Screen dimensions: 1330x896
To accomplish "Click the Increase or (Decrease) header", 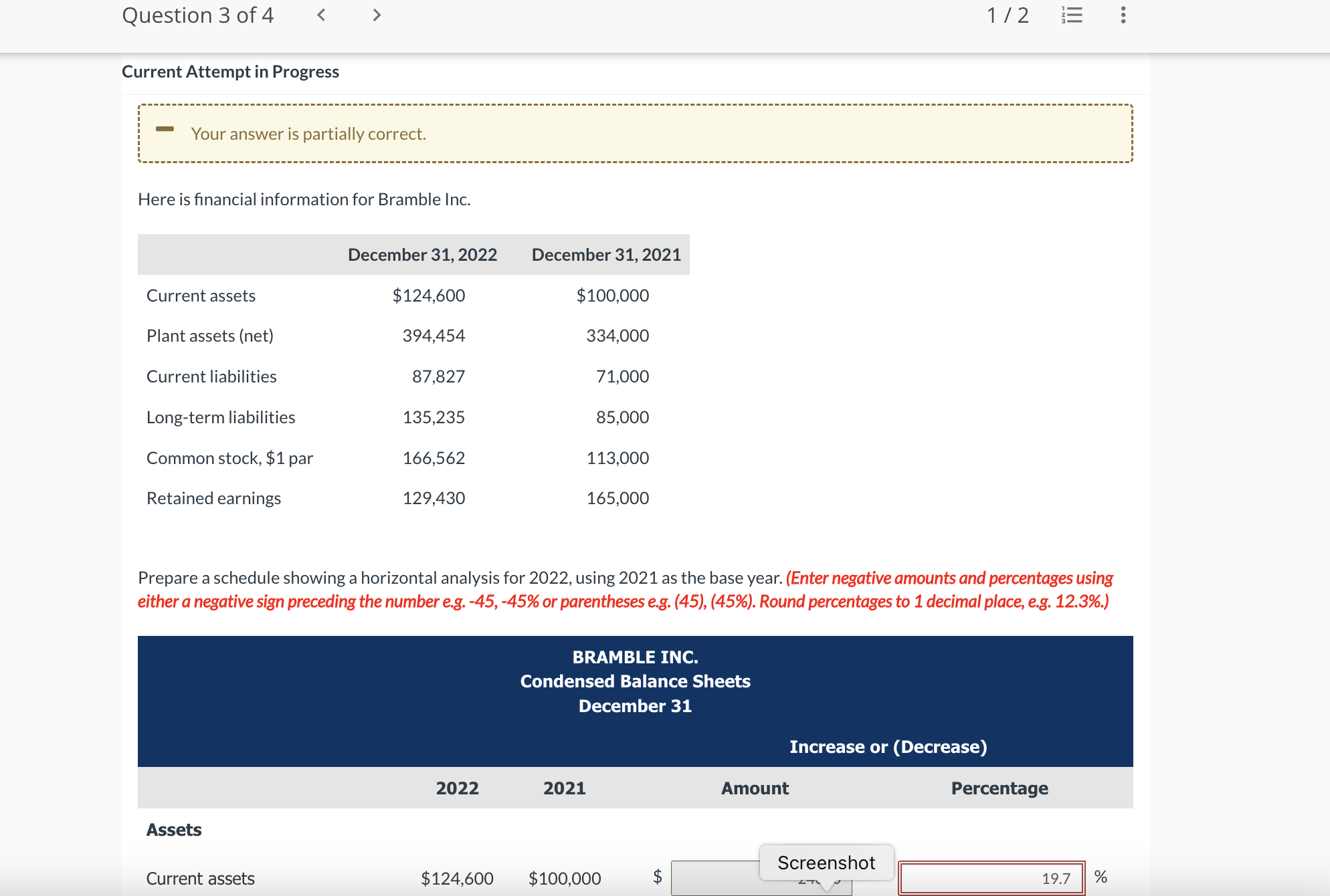I will tap(888, 747).
